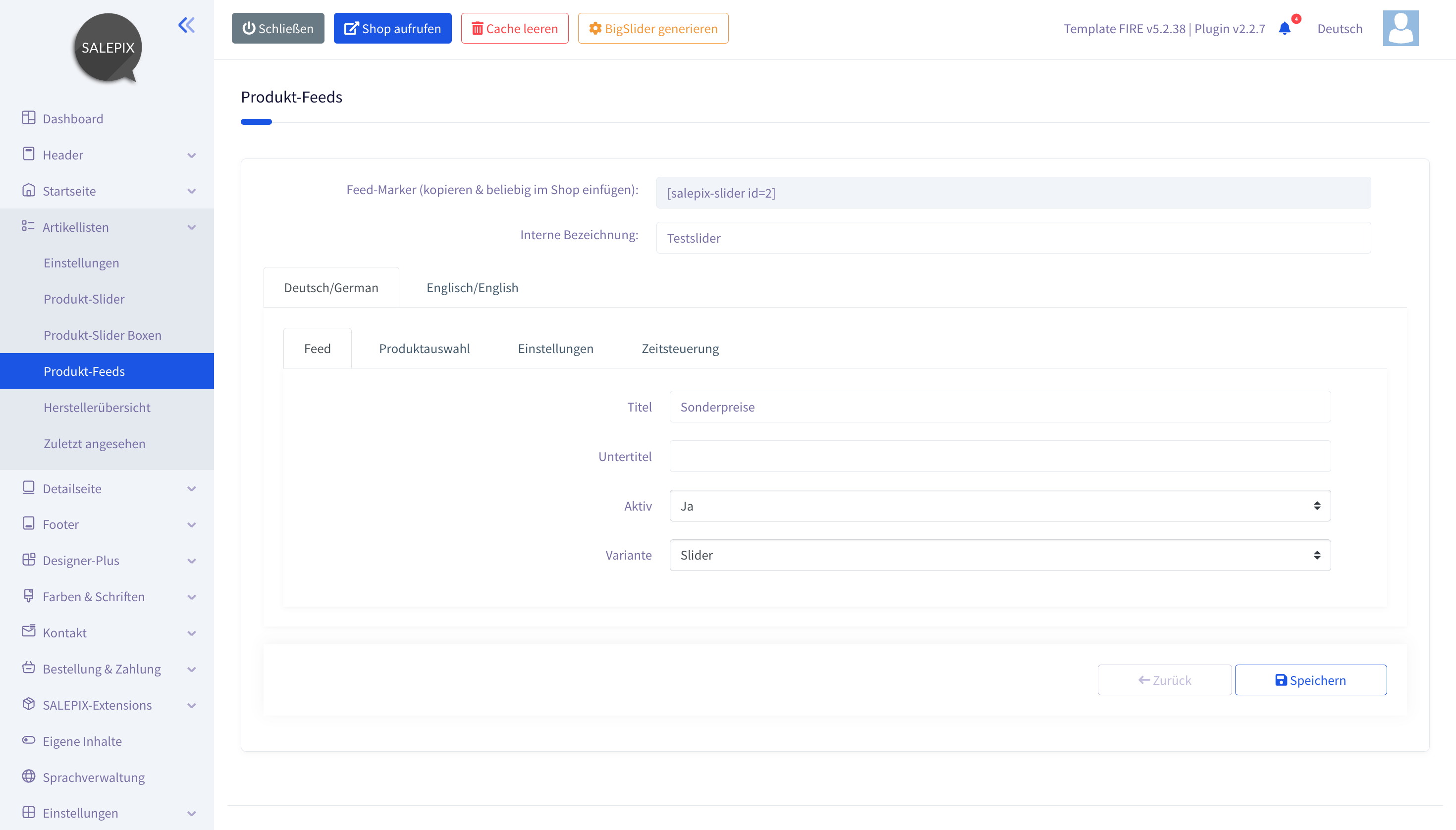The image size is (1456, 830).
Task: Click the Eigene Inhalte icon
Action: coord(29,740)
